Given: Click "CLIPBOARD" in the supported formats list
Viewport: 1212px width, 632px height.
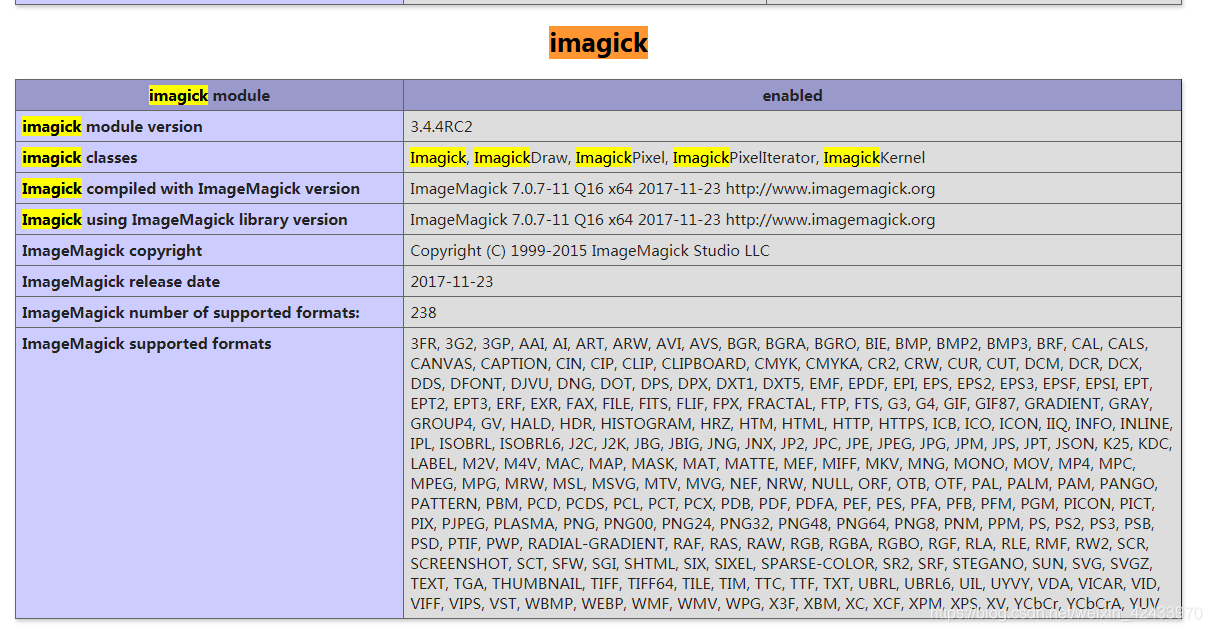Looking at the screenshot, I should pyautogui.click(x=704, y=364).
